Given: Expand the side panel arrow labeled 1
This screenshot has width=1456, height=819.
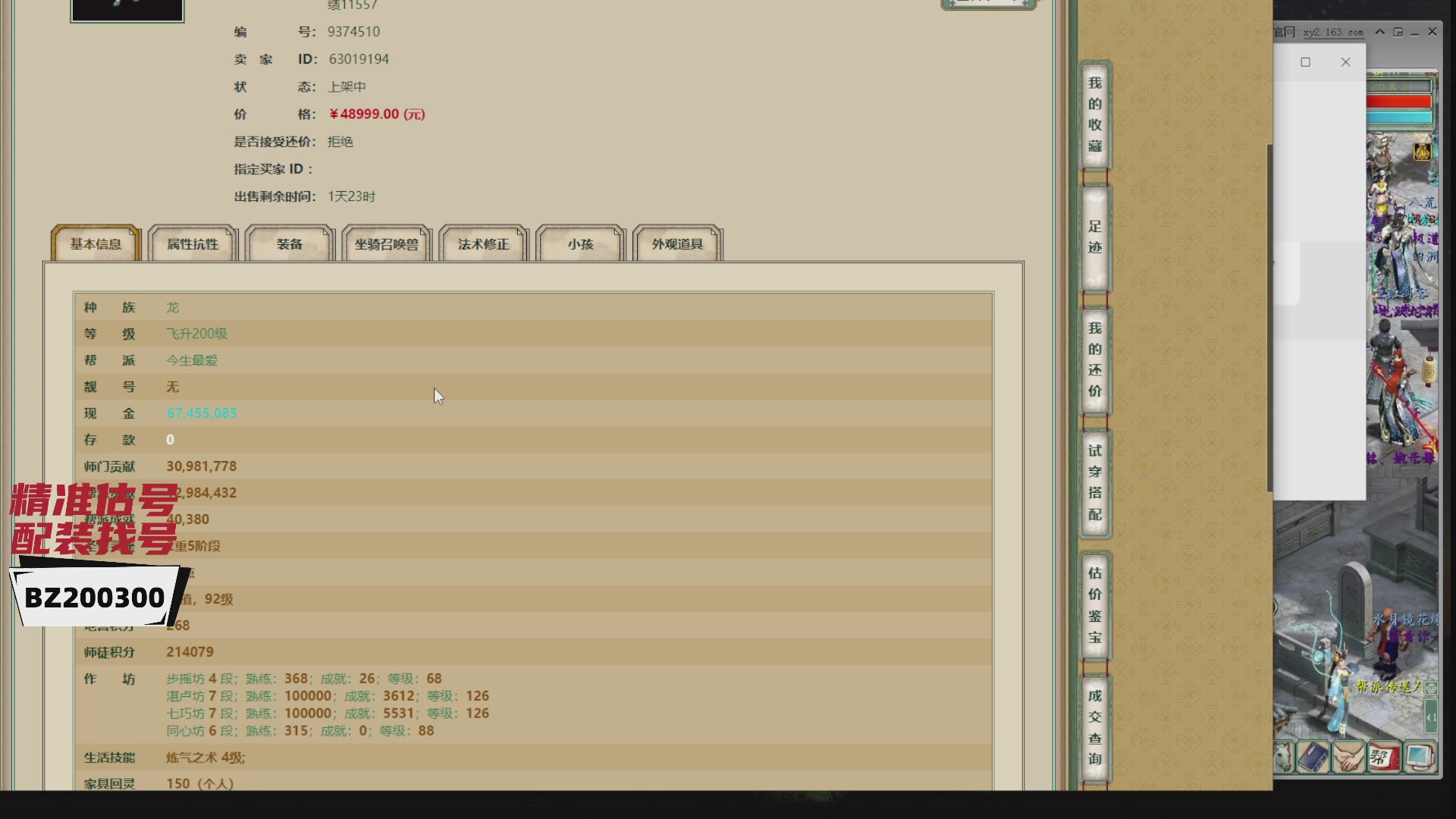Looking at the screenshot, I should [x=1431, y=717].
